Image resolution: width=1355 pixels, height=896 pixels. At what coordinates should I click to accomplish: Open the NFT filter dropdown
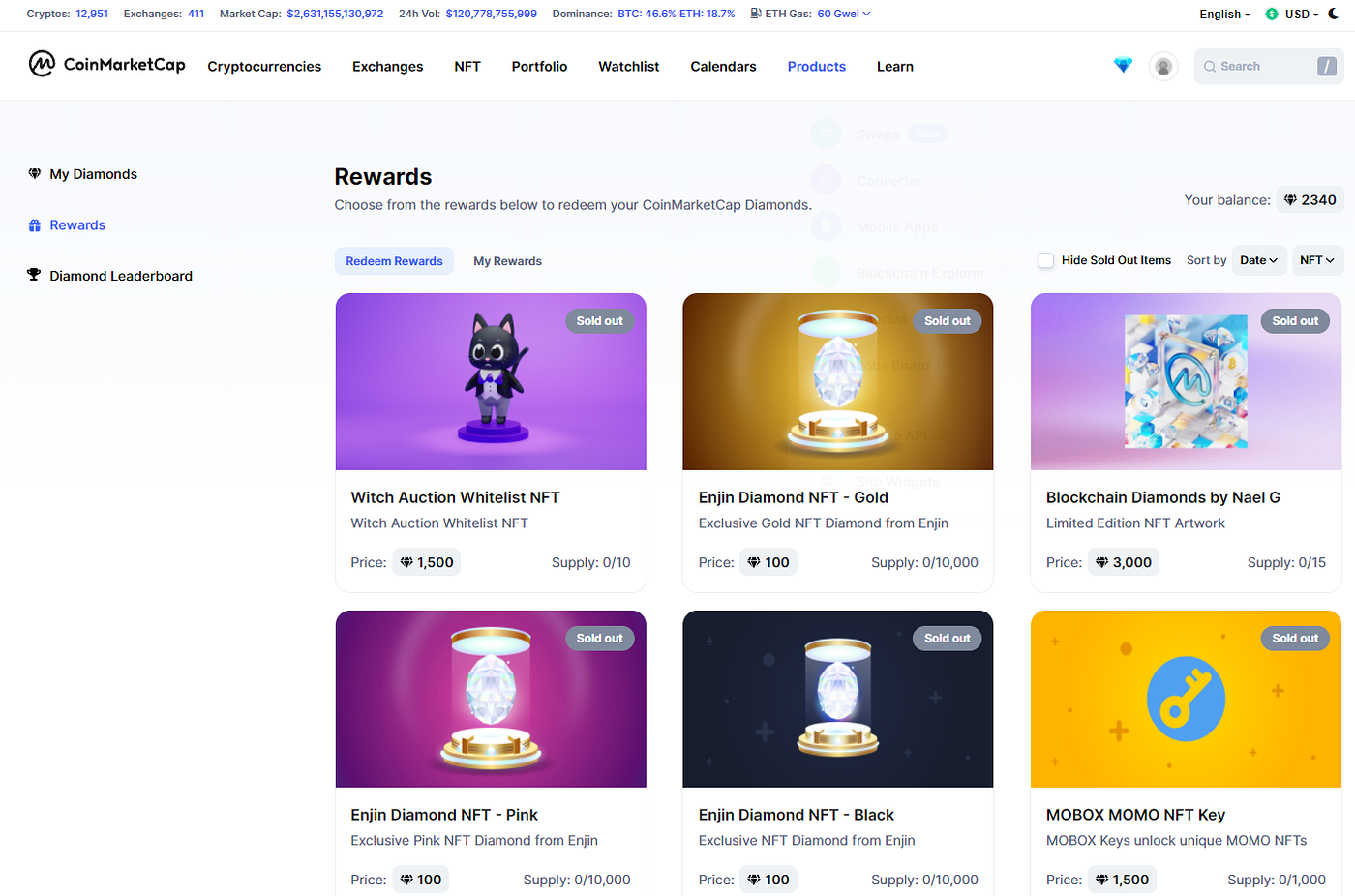click(1317, 260)
